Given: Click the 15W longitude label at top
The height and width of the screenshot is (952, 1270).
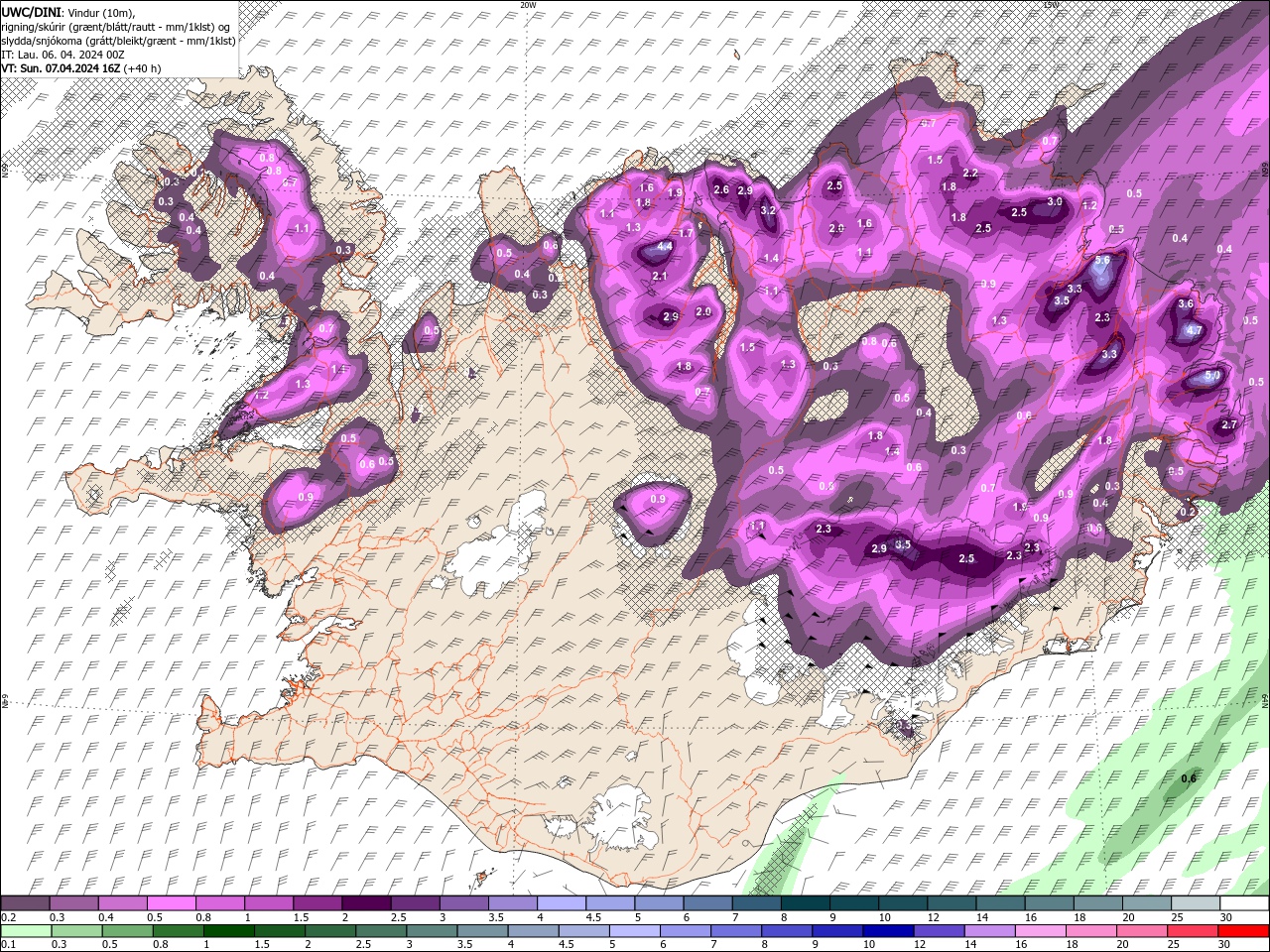Looking at the screenshot, I should (x=1051, y=5).
